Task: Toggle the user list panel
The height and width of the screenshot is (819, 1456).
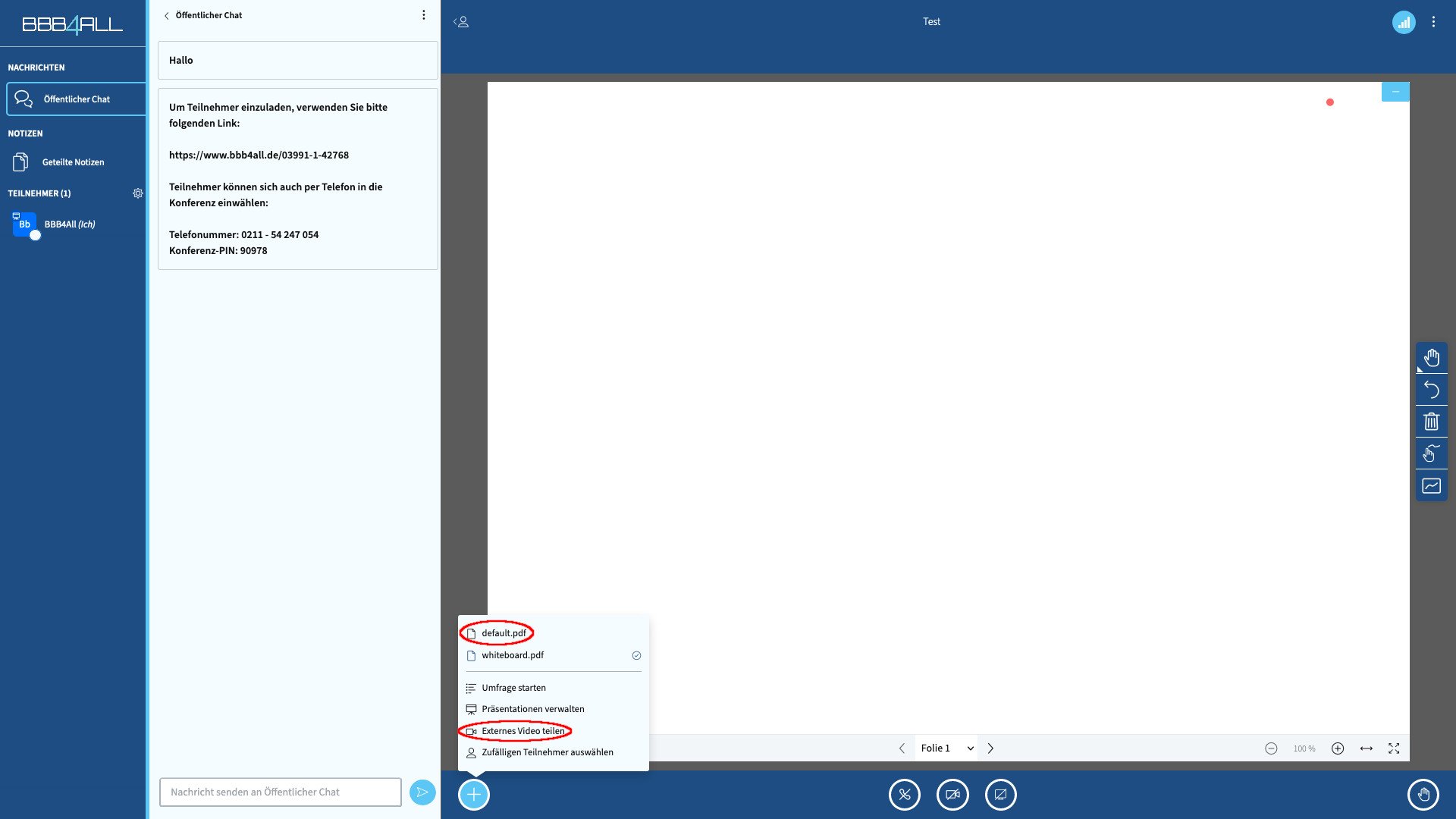Action: pos(461,22)
